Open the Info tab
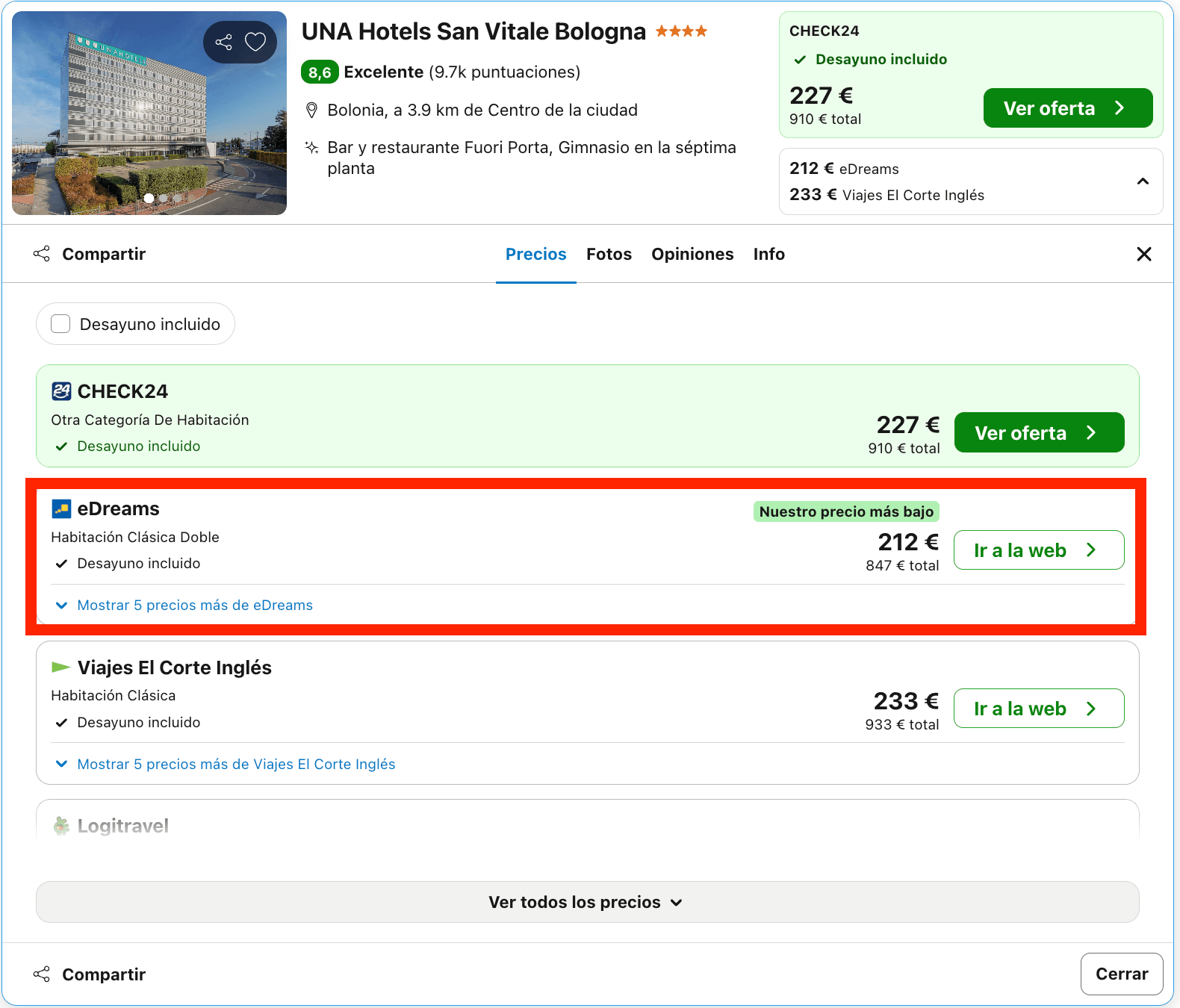The height and width of the screenshot is (1008, 1180). coord(768,254)
